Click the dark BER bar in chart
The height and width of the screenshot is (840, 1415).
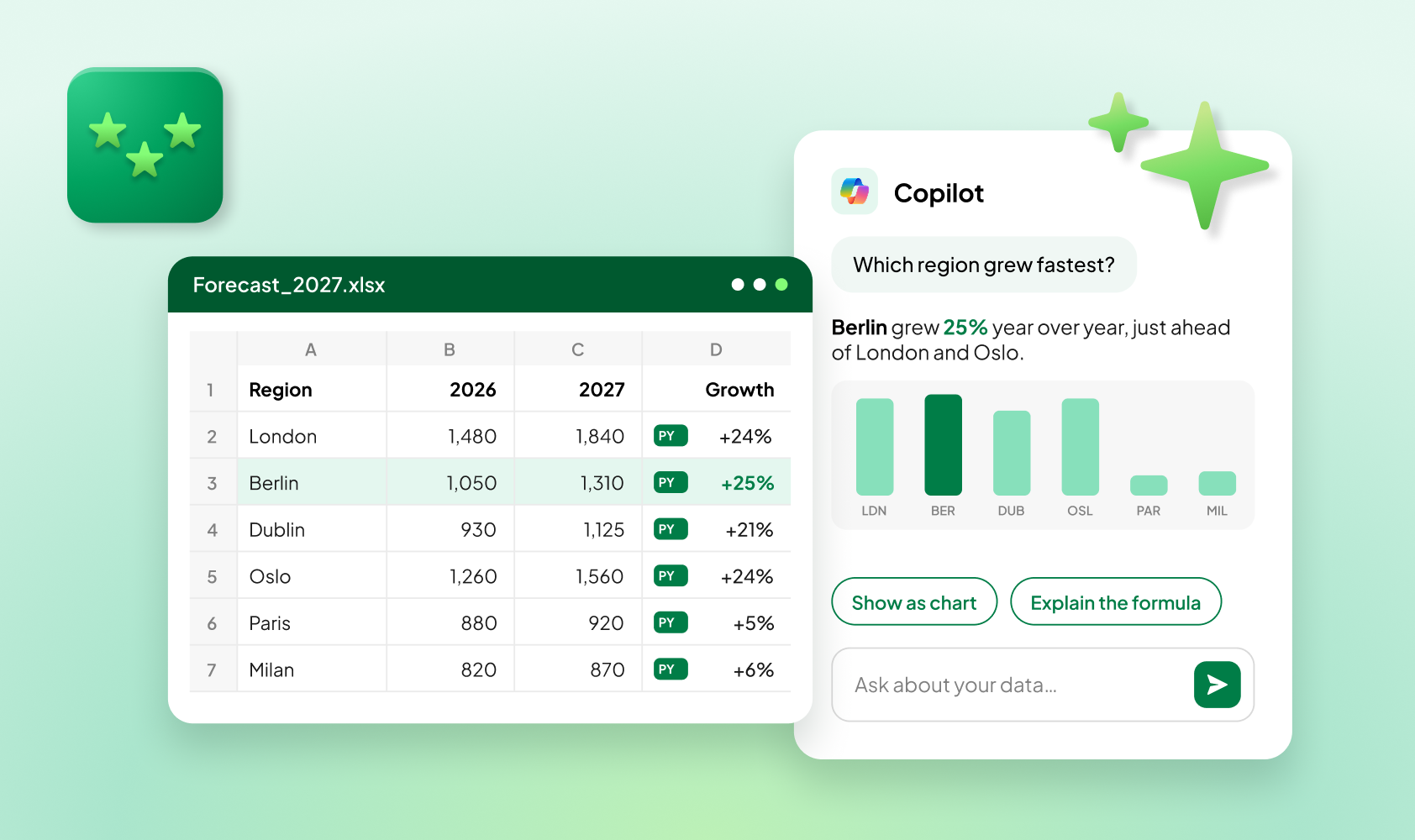pos(943,444)
